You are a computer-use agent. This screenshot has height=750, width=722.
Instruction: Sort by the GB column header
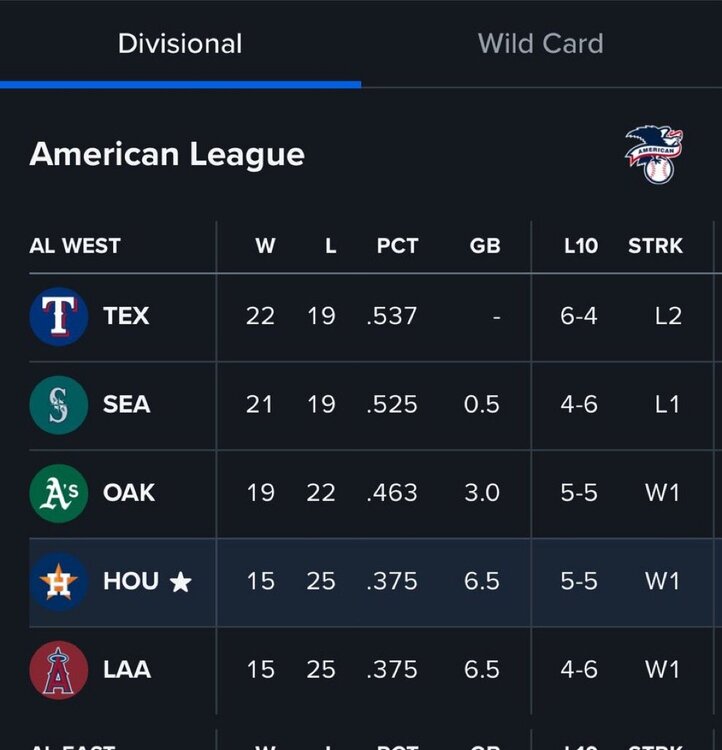[484, 246]
